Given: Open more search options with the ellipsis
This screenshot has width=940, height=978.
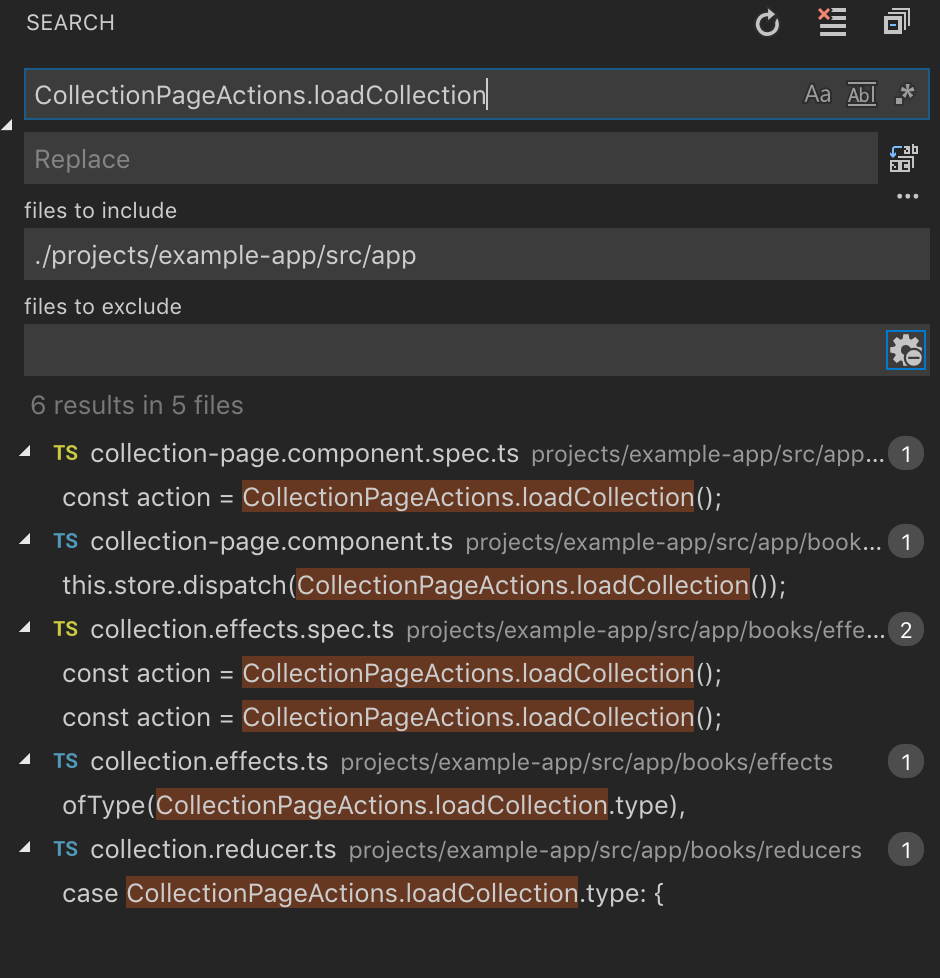Looking at the screenshot, I should point(907,196).
